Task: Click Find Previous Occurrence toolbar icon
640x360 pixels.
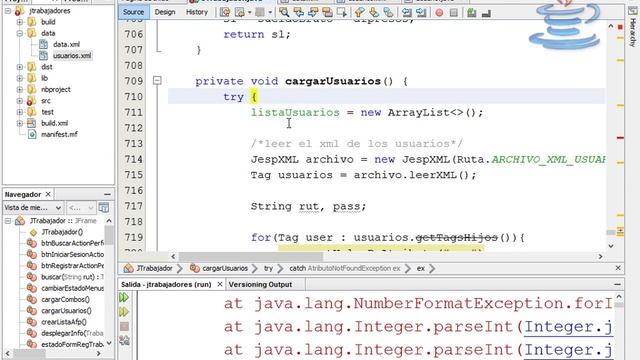Action: 299,12
